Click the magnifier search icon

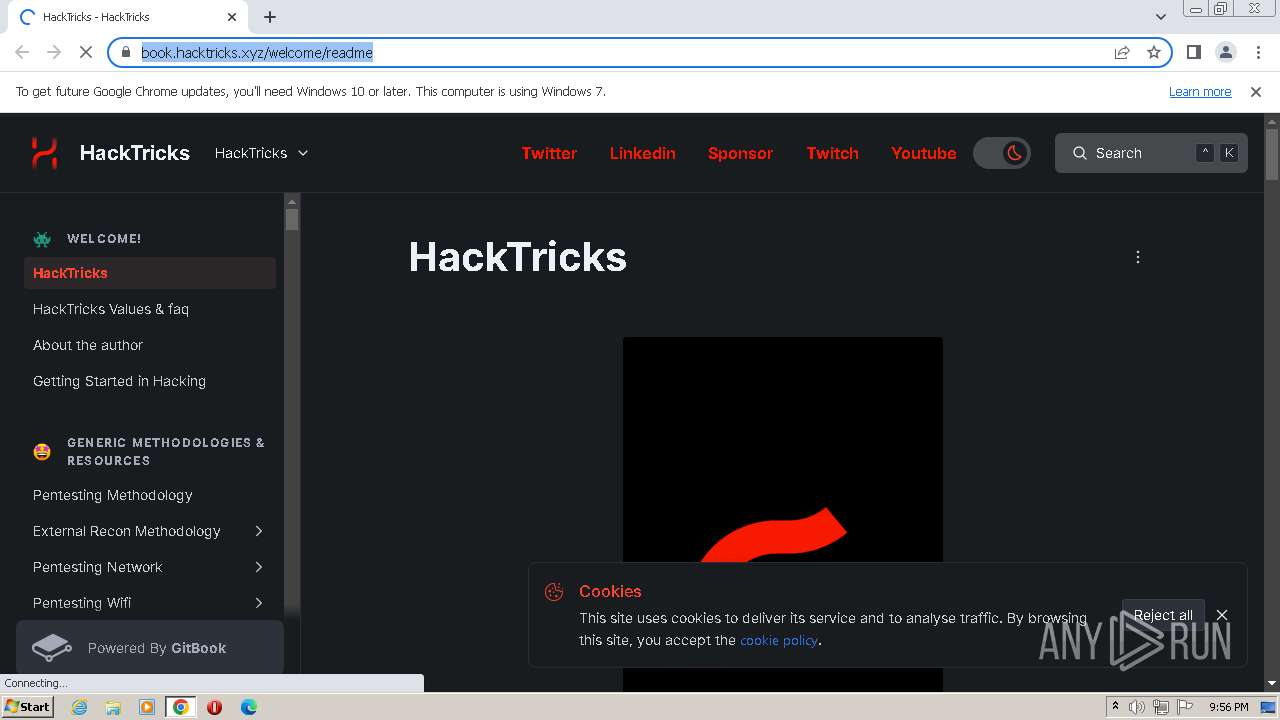(x=1080, y=153)
